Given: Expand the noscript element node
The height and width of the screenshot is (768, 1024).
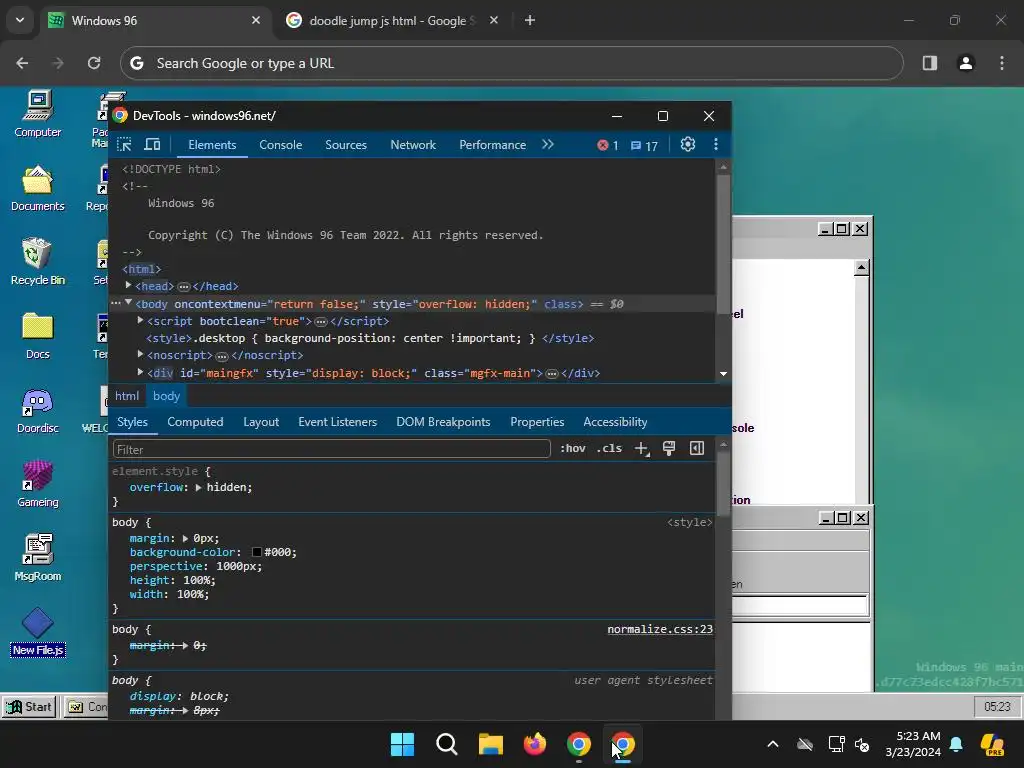Looking at the screenshot, I should 140,354.
